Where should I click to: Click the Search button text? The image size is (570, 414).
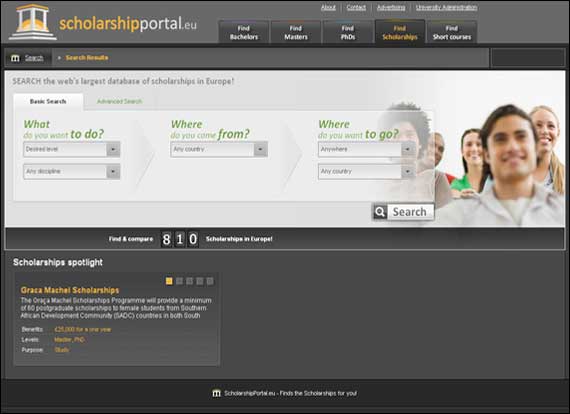pos(410,212)
